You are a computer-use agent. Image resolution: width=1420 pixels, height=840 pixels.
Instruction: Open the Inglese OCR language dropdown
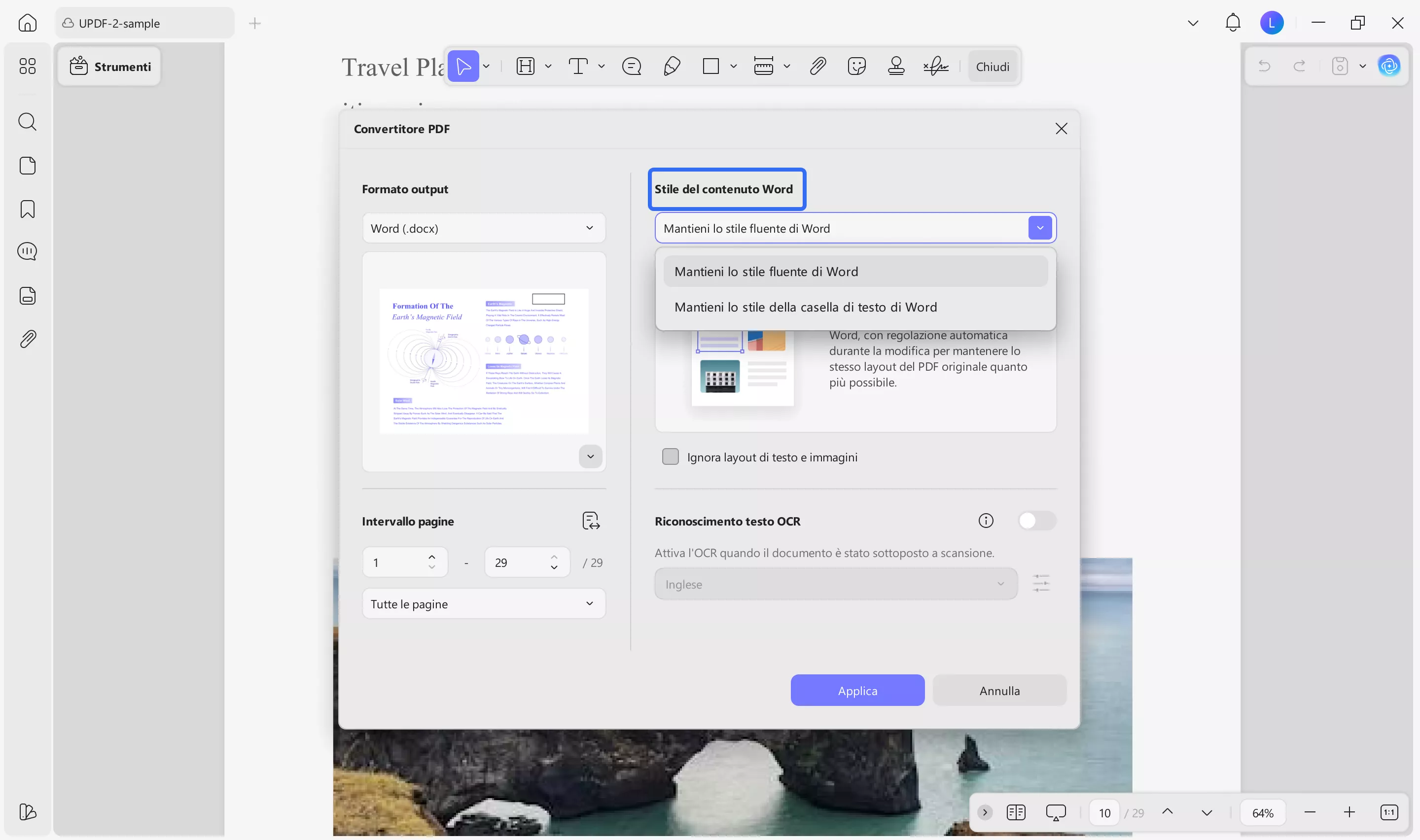835,584
